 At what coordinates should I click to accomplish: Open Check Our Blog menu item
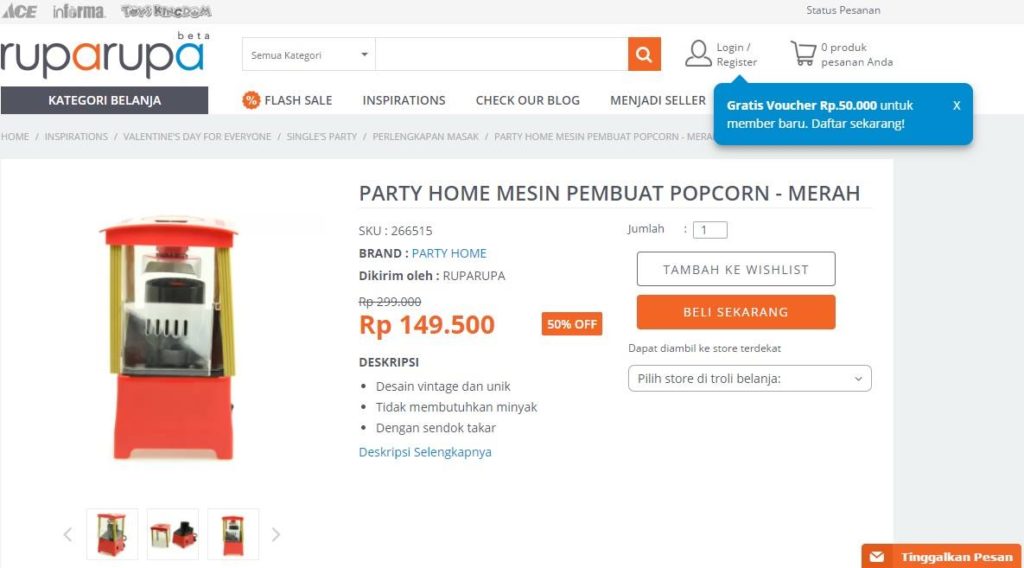tap(527, 100)
